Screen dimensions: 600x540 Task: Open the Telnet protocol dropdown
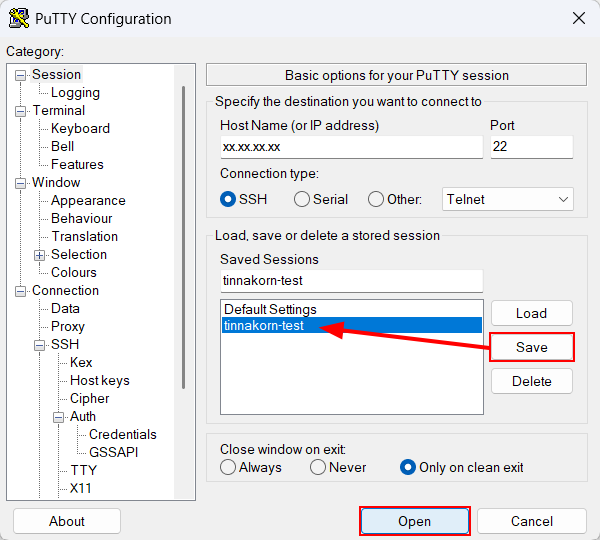point(508,199)
